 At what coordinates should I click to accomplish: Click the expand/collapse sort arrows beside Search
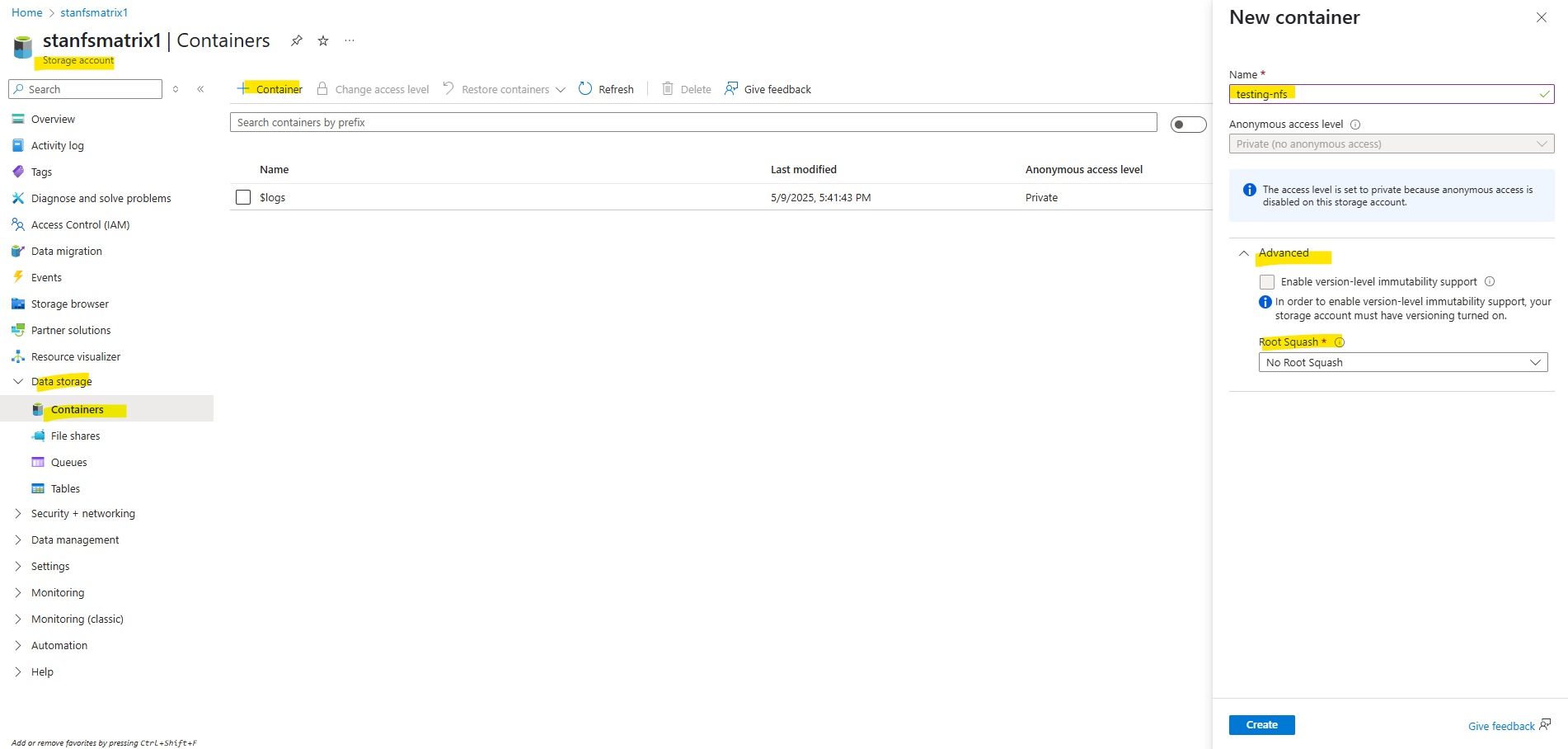coord(176,89)
